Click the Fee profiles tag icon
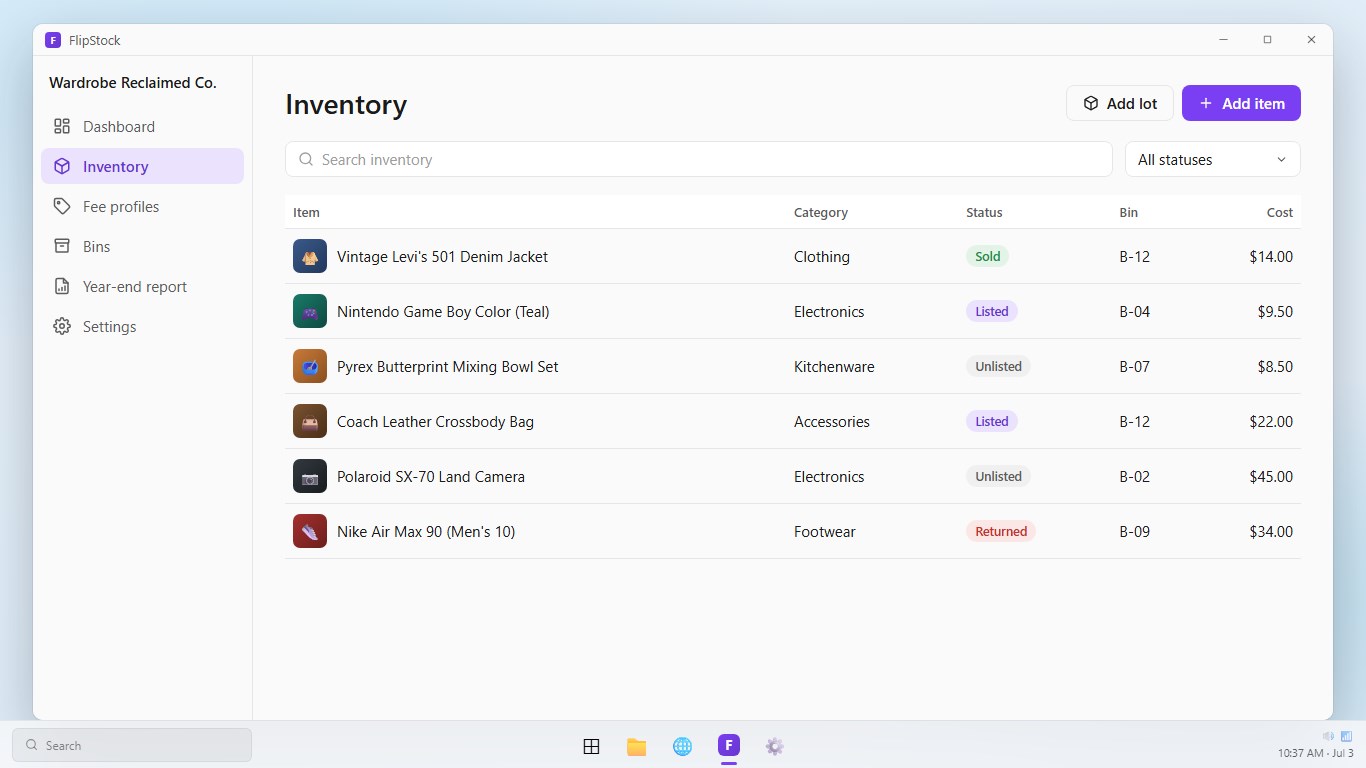Viewport: 1366px width, 768px height. (x=62, y=206)
